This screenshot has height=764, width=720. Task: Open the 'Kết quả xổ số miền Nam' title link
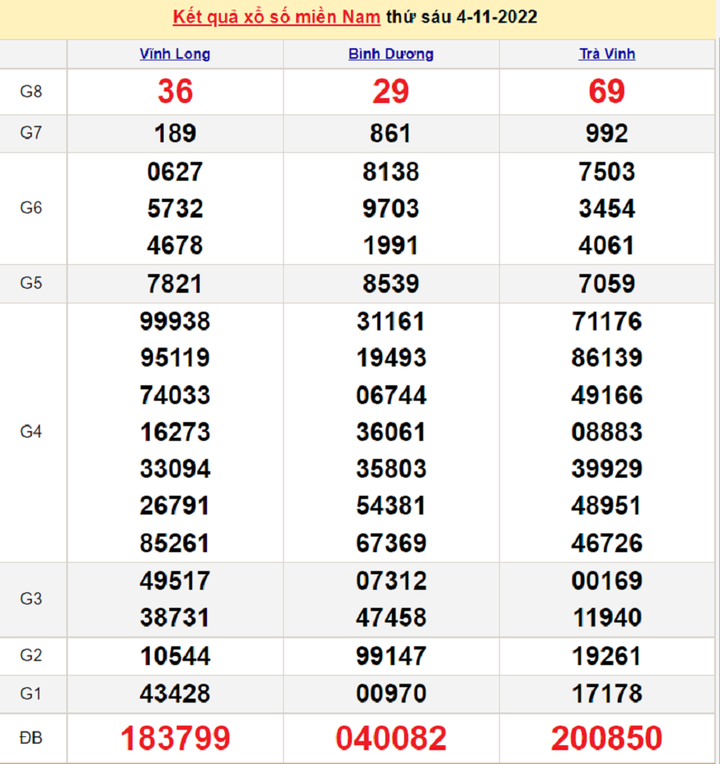click(x=278, y=17)
